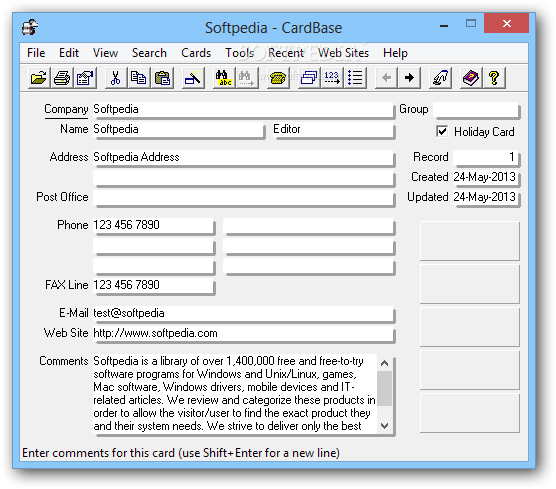The image size is (556, 489).
Task: Click the new card wand icon
Action: pyautogui.click(x=193, y=77)
